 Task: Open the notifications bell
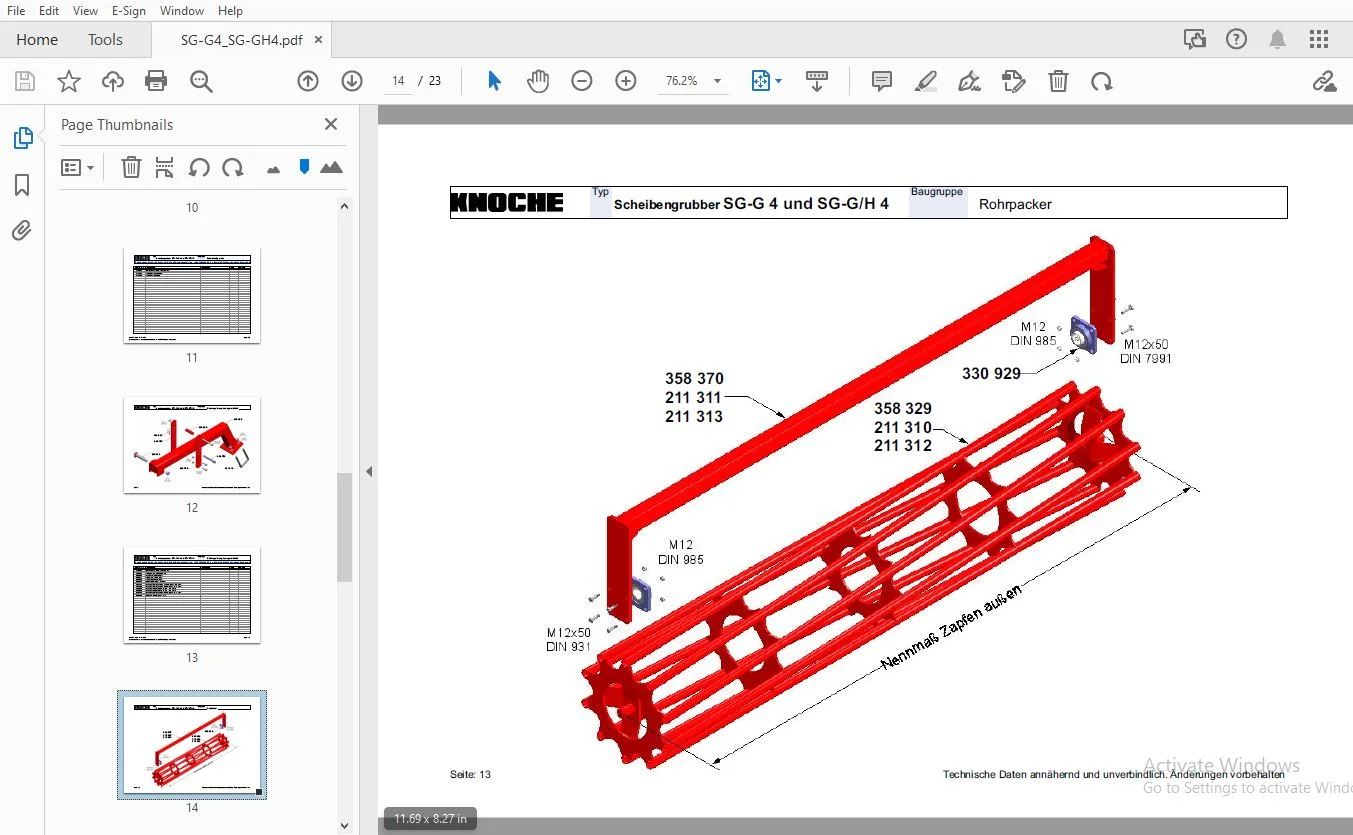[1277, 40]
